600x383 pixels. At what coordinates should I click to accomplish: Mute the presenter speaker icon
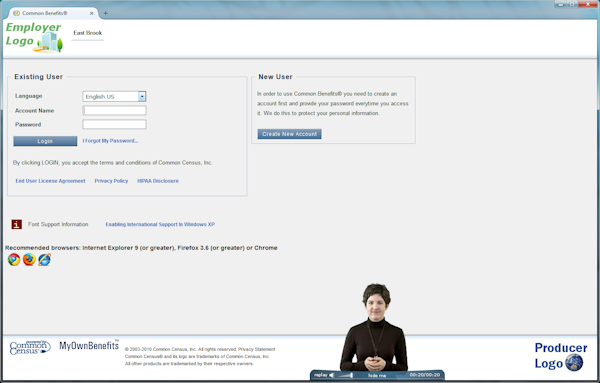tap(332, 375)
